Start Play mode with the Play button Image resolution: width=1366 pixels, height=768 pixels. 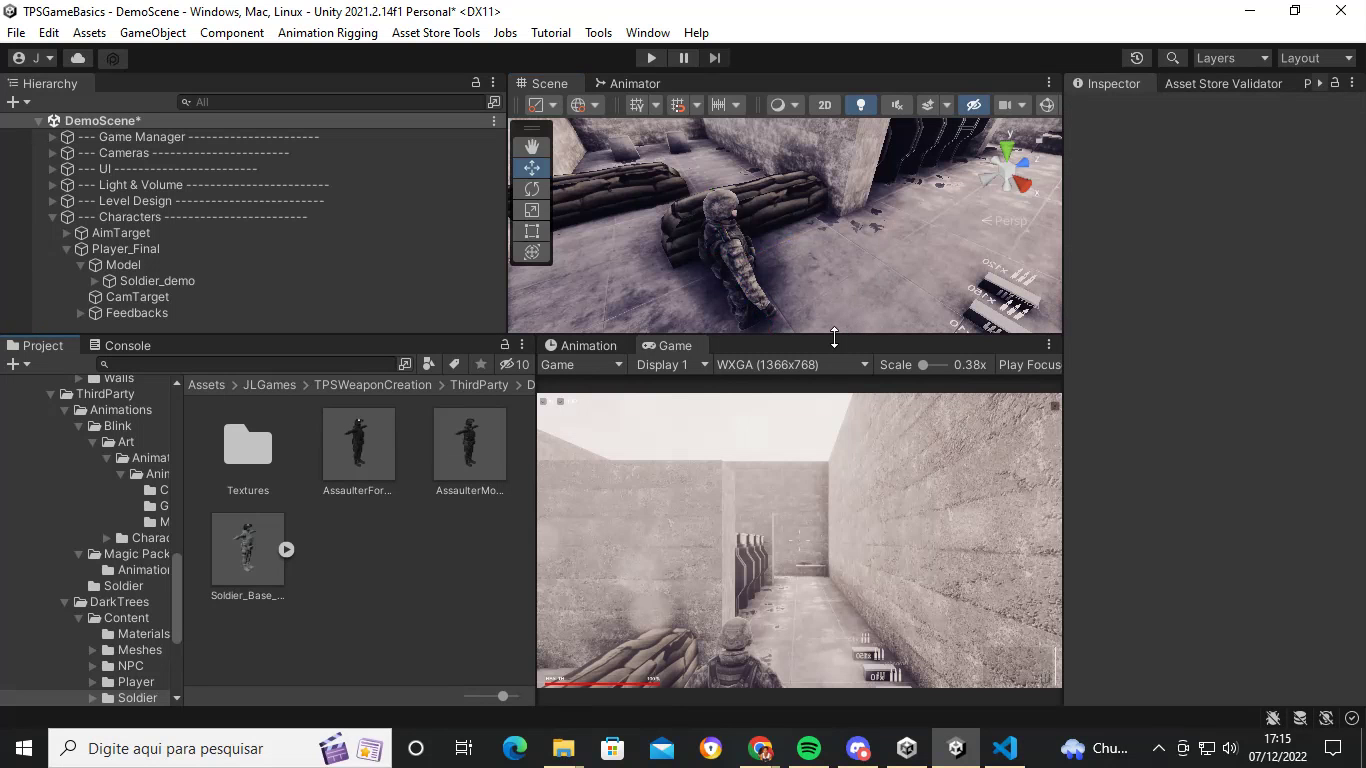click(x=651, y=58)
